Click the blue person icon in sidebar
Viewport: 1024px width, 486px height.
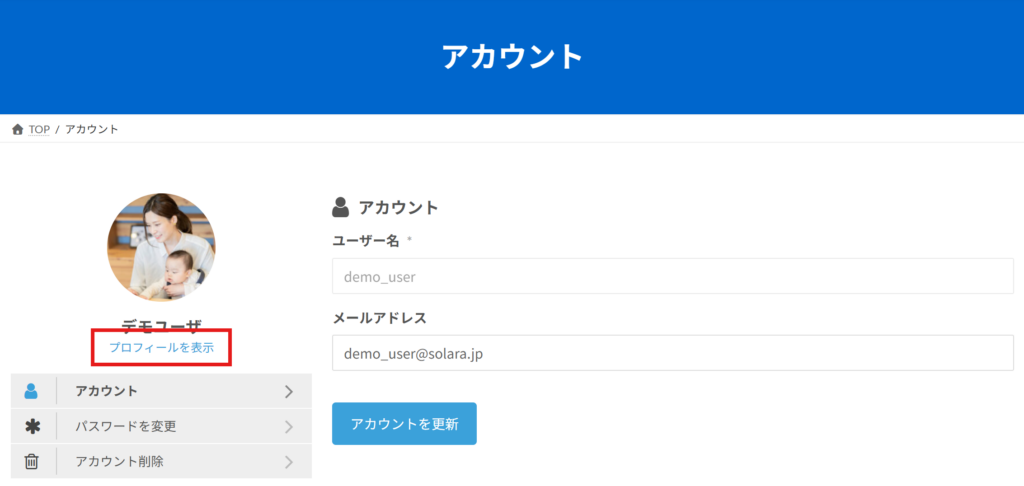(x=32, y=391)
